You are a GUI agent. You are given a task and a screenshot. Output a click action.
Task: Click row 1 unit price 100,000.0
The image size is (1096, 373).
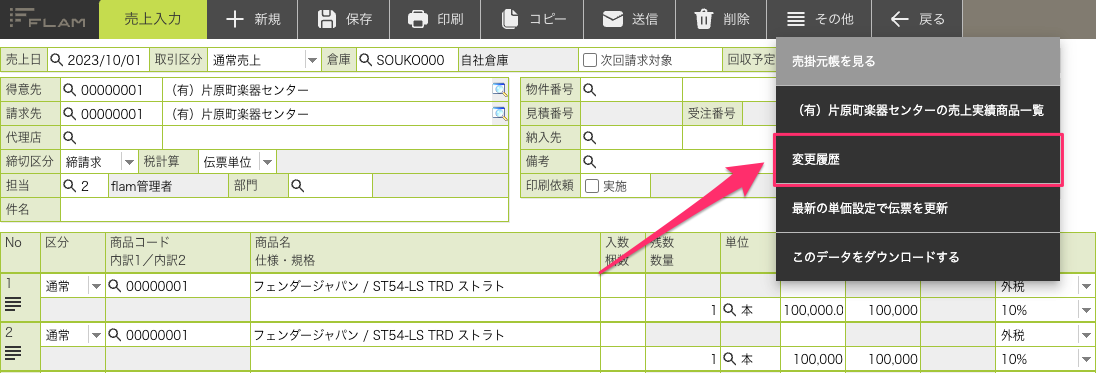(x=813, y=309)
